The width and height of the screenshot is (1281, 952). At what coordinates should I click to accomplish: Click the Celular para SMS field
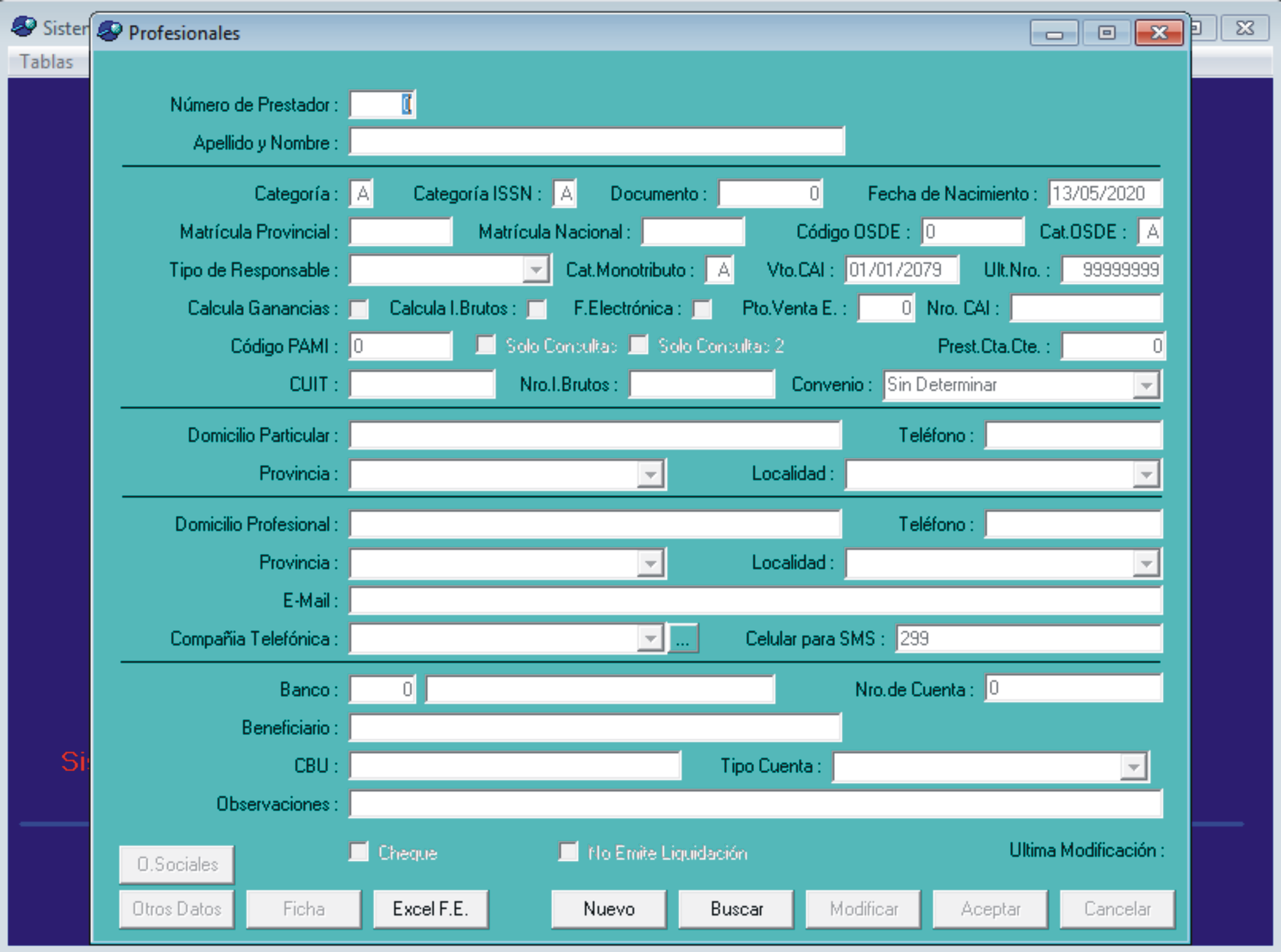coord(1029,638)
